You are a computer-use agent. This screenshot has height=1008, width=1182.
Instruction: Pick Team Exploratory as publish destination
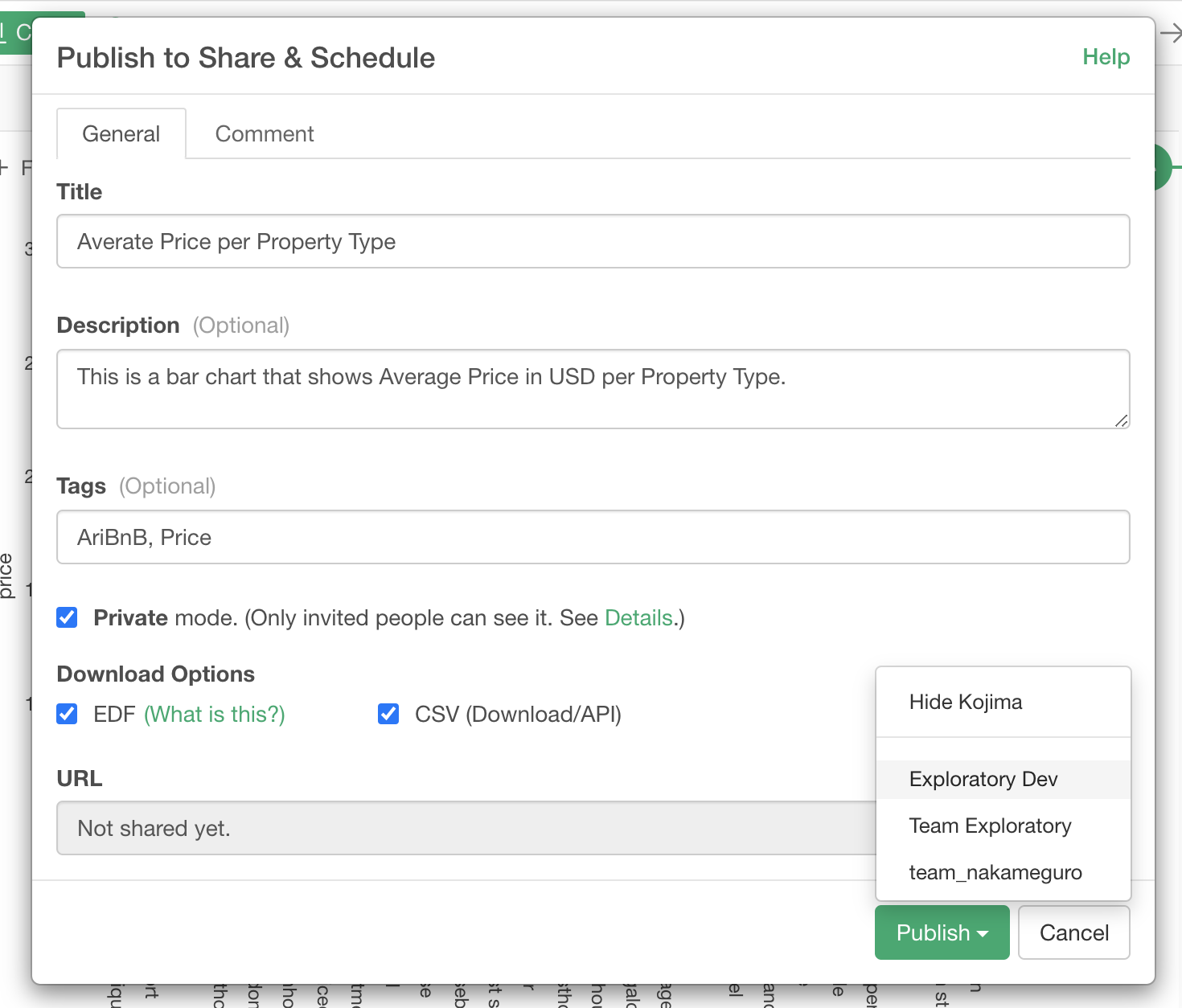click(990, 826)
